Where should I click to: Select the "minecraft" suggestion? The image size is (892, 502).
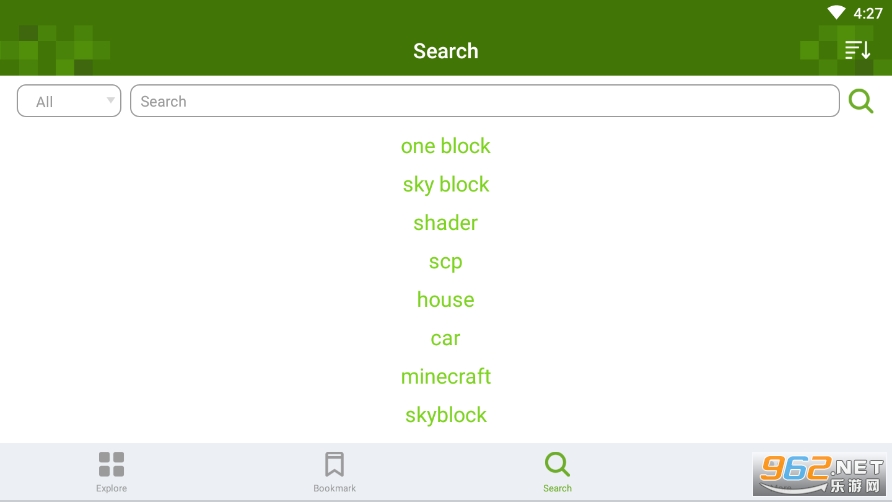(446, 377)
